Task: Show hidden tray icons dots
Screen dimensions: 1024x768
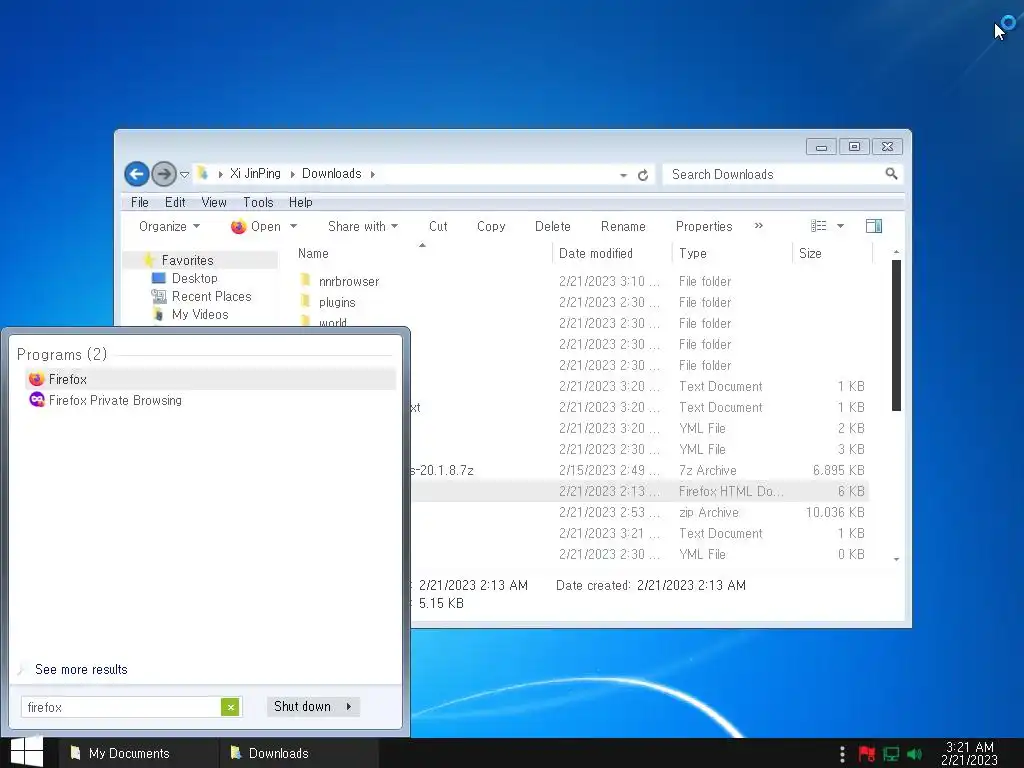Action: click(x=842, y=754)
